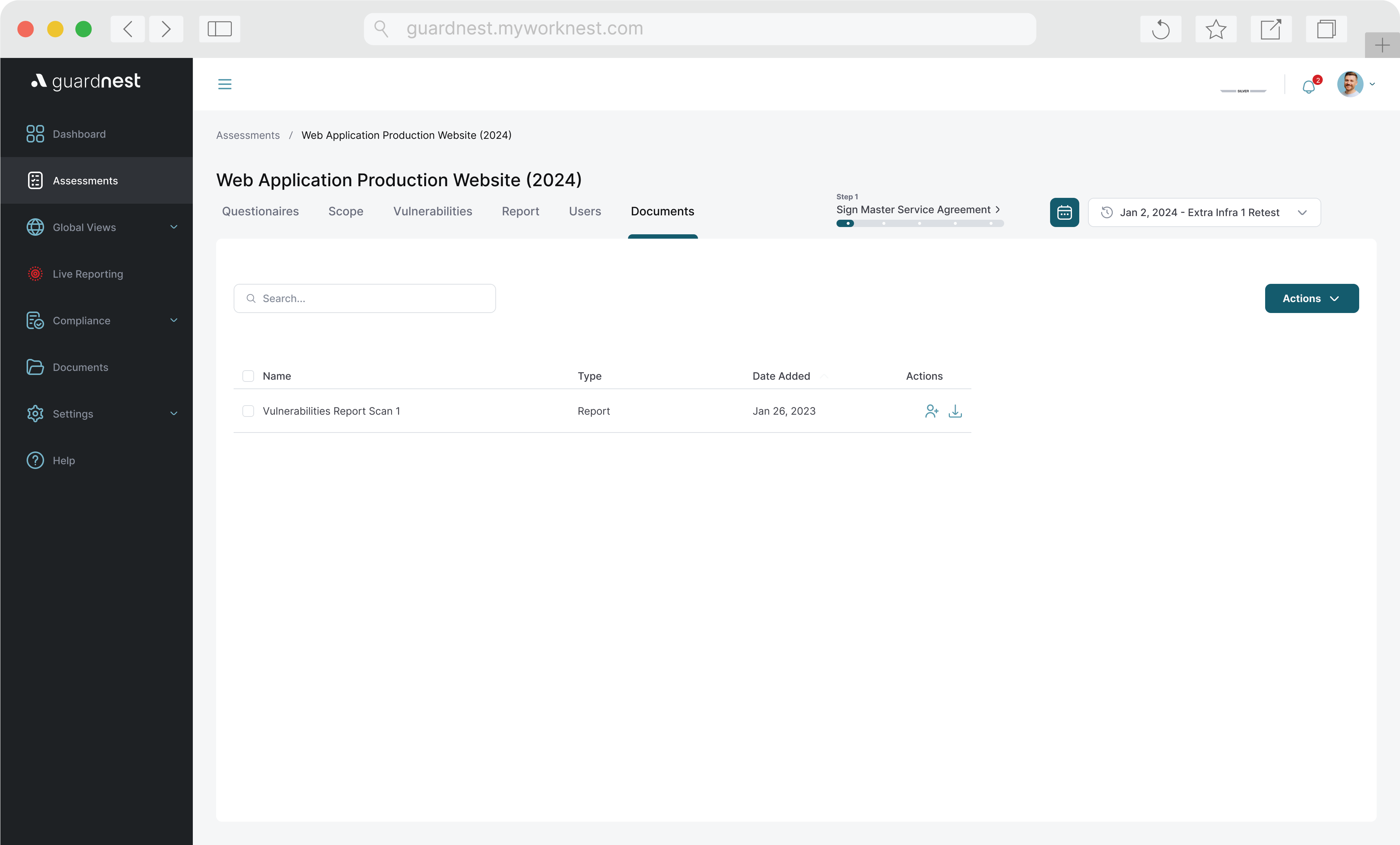Select all documents header checkbox

pyautogui.click(x=248, y=376)
